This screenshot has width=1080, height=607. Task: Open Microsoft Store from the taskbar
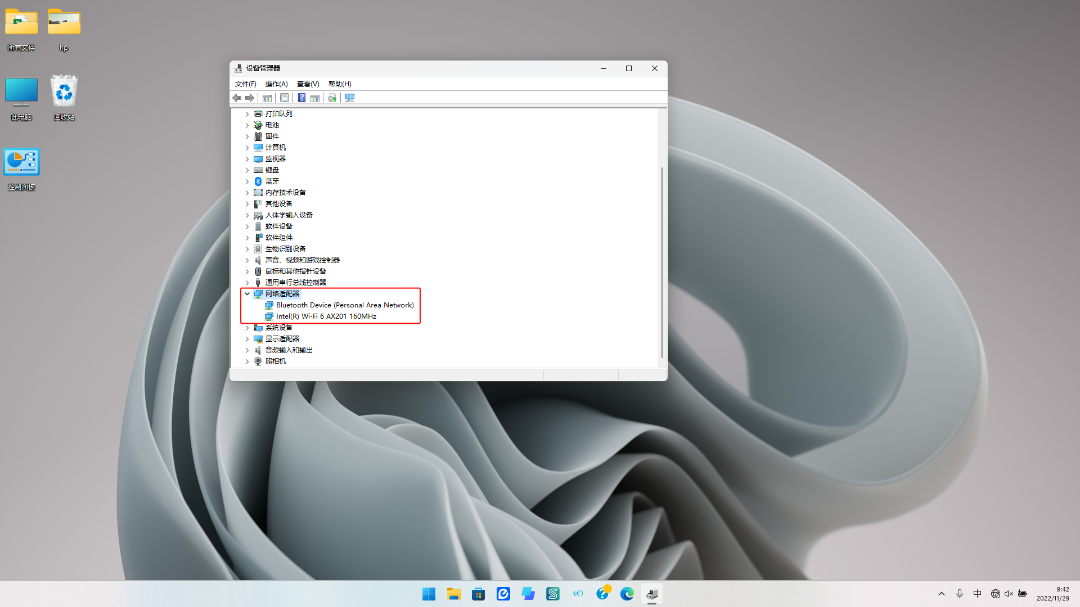[478, 594]
